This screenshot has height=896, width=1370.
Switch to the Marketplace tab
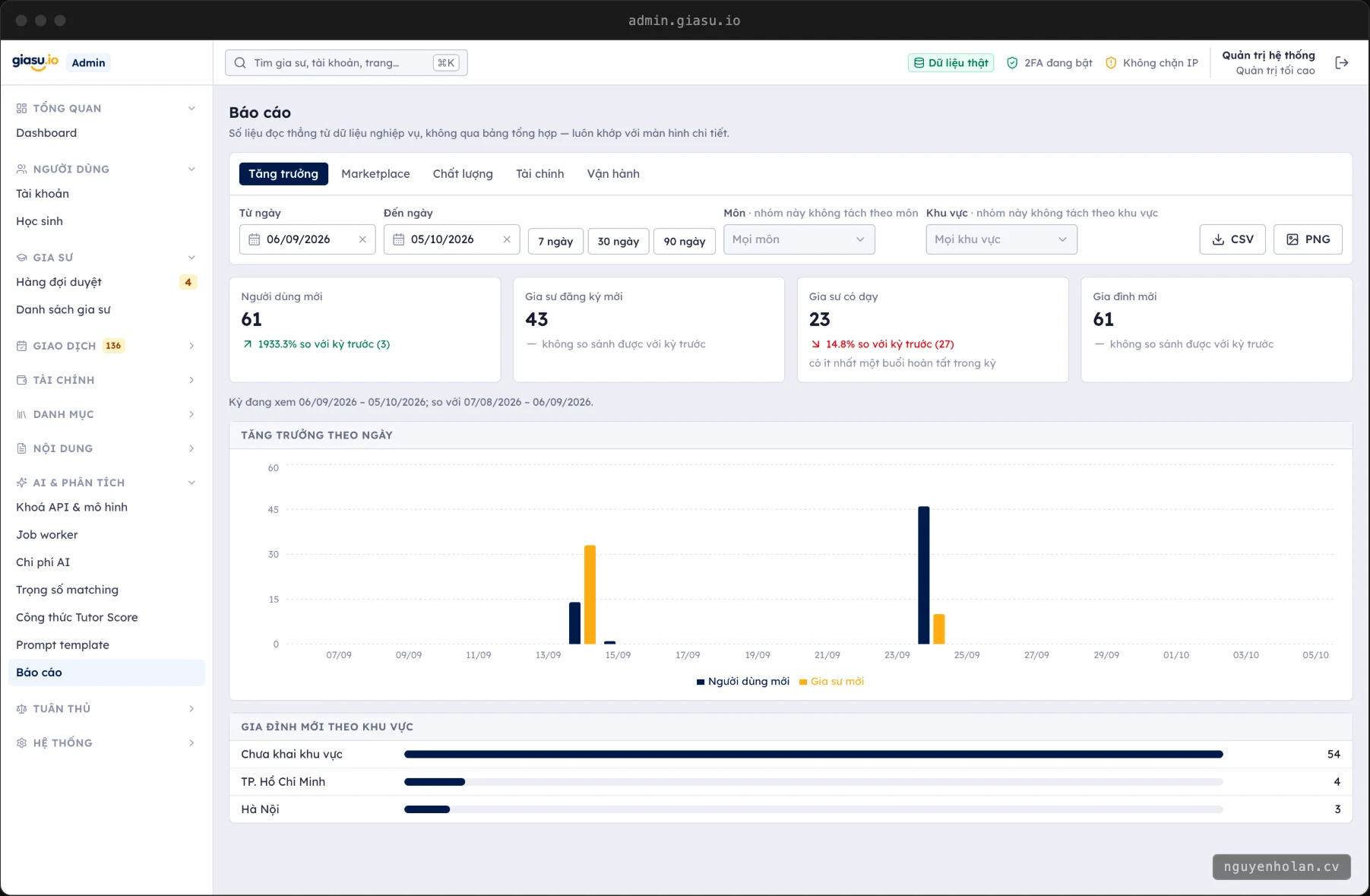point(375,174)
